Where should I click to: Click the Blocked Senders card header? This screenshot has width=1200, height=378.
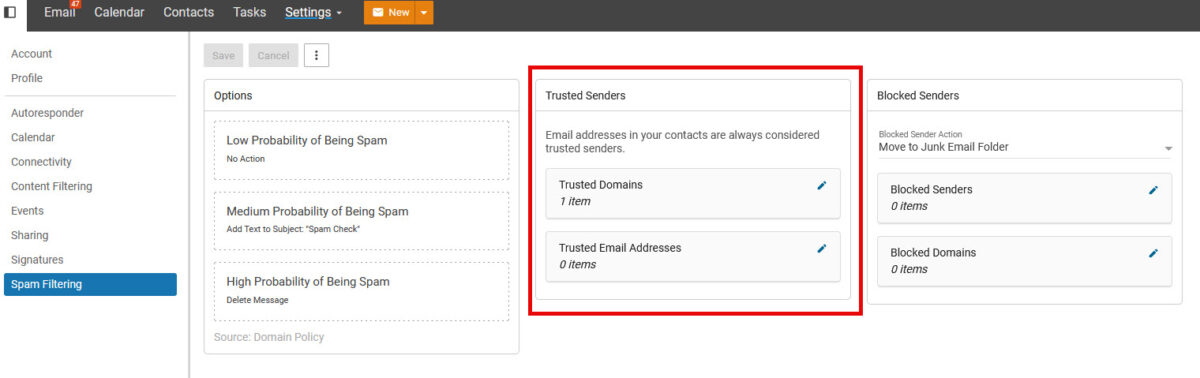(1024, 96)
